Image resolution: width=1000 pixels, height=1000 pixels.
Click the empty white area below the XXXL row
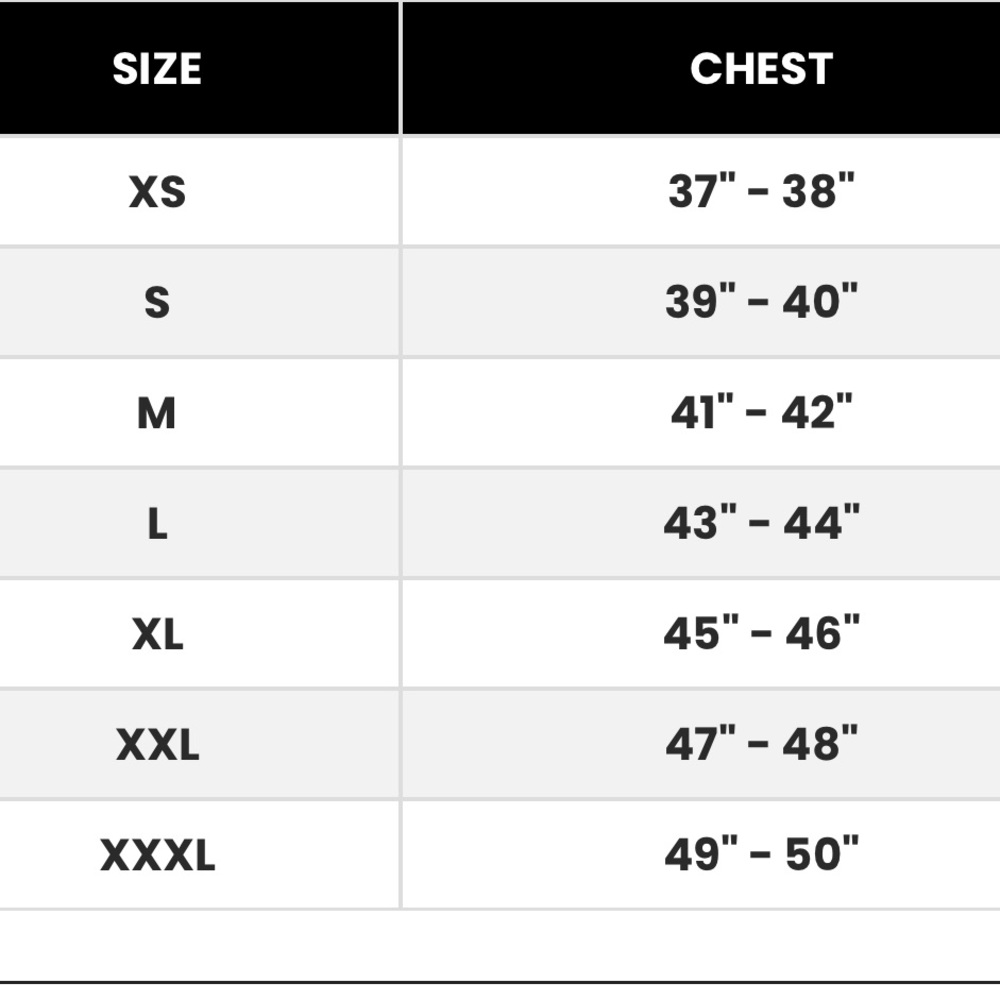(500, 946)
